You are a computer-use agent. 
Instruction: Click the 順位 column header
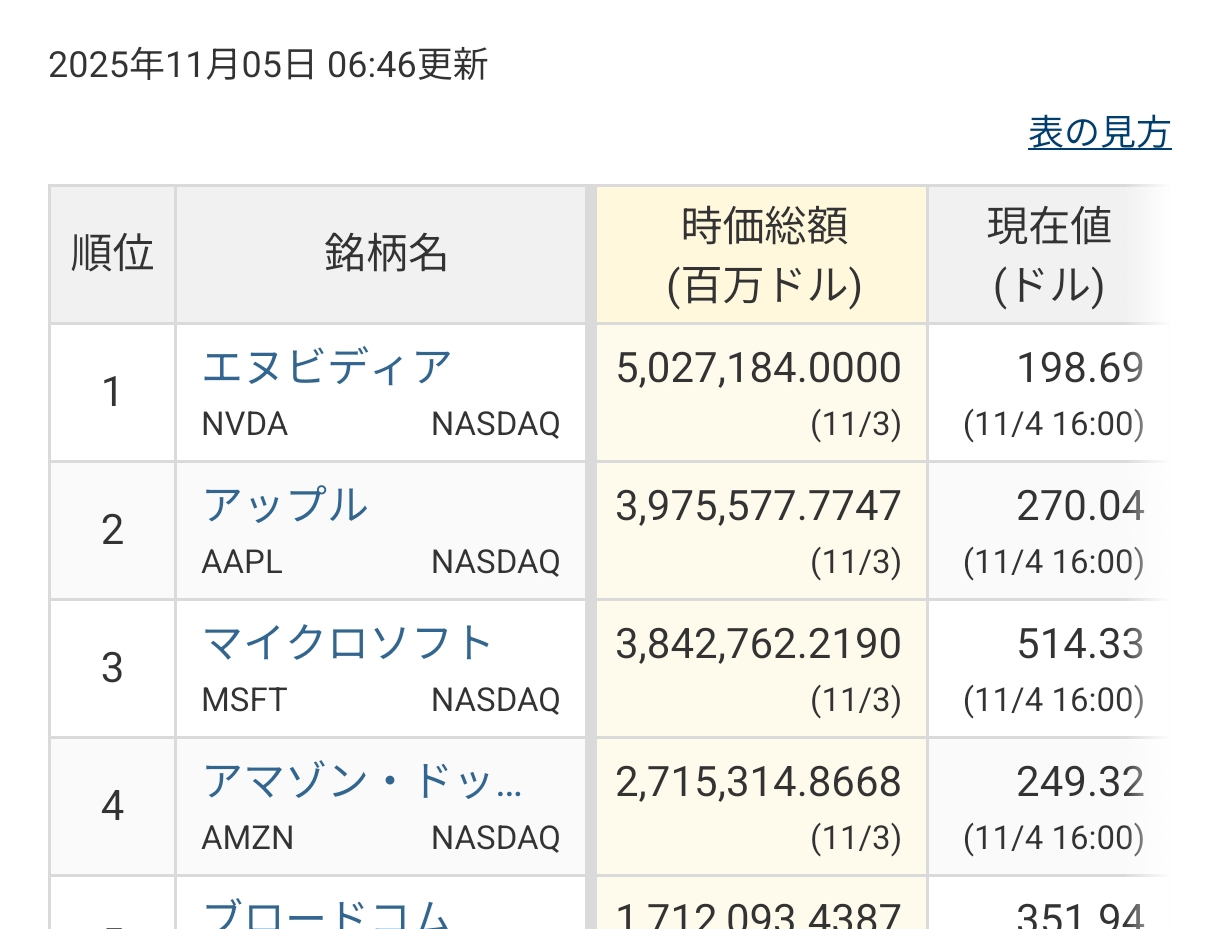point(112,254)
